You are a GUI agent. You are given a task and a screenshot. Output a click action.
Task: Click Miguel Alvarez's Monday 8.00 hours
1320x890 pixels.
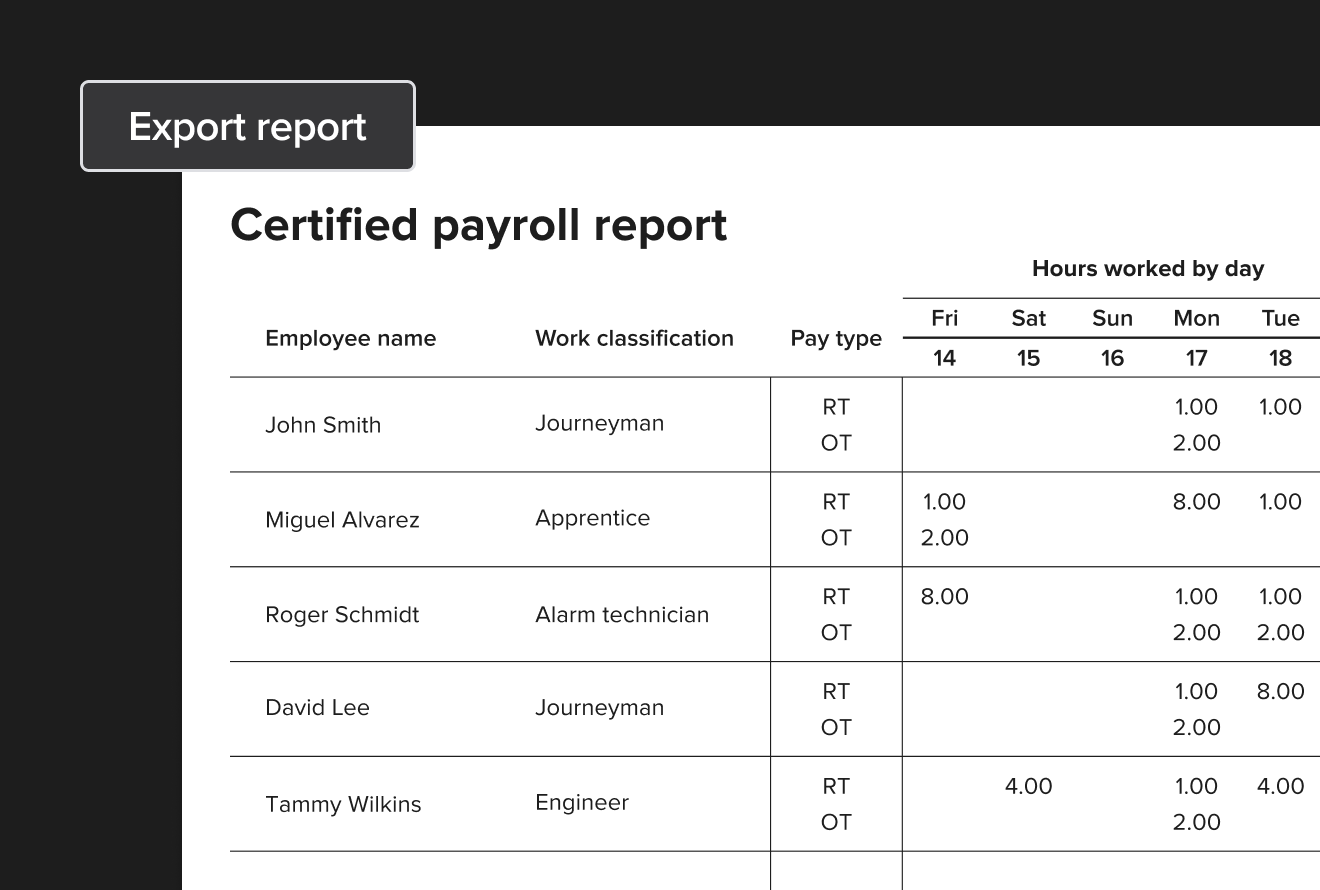click(1196, 502)
